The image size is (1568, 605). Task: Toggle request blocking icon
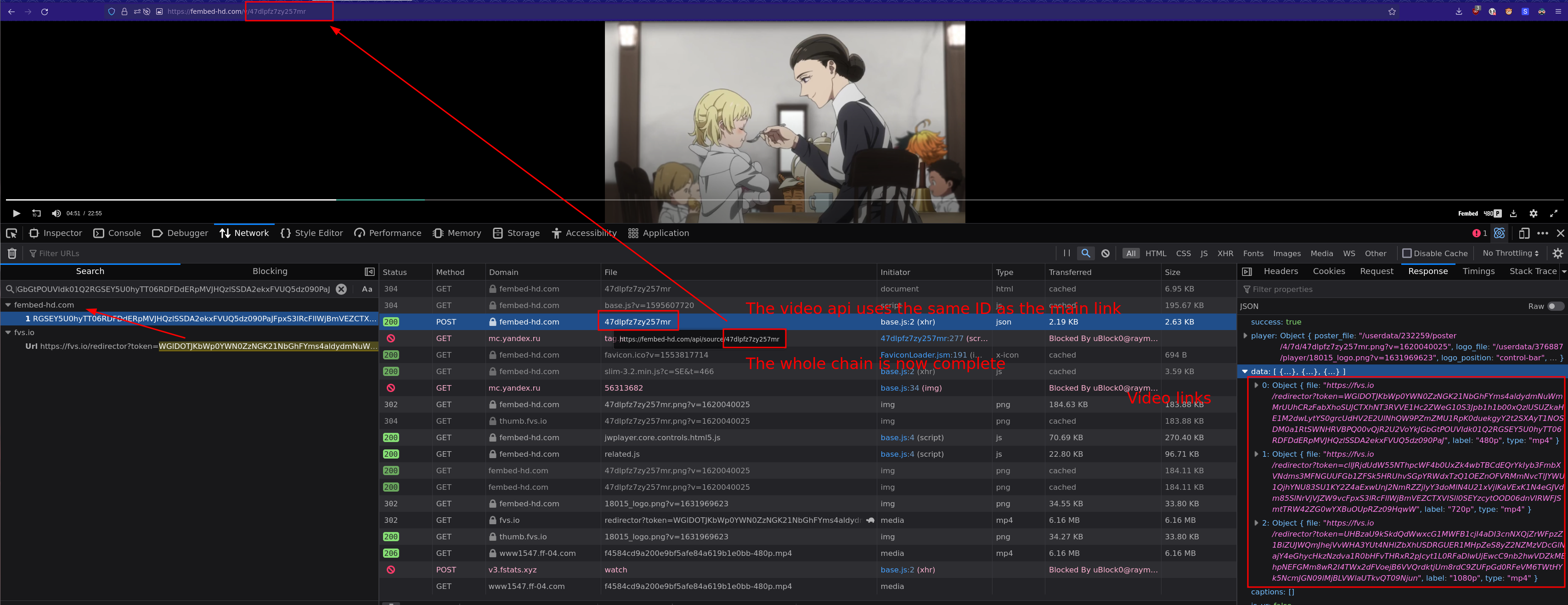coord(1105,253)
